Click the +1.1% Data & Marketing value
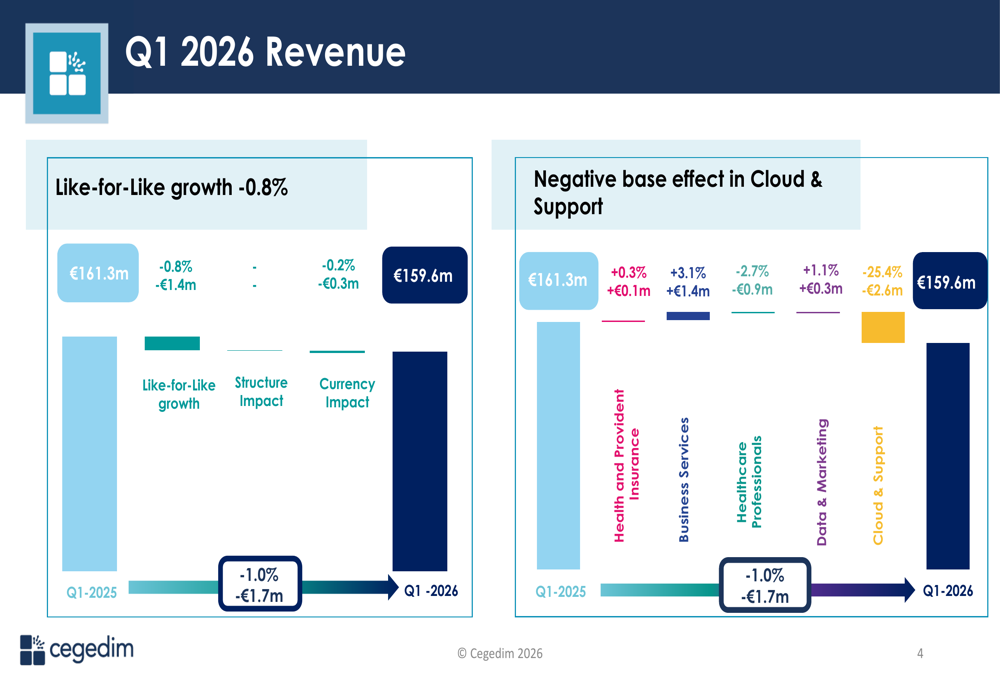The image size is (1000, 685). pos(820,270)
